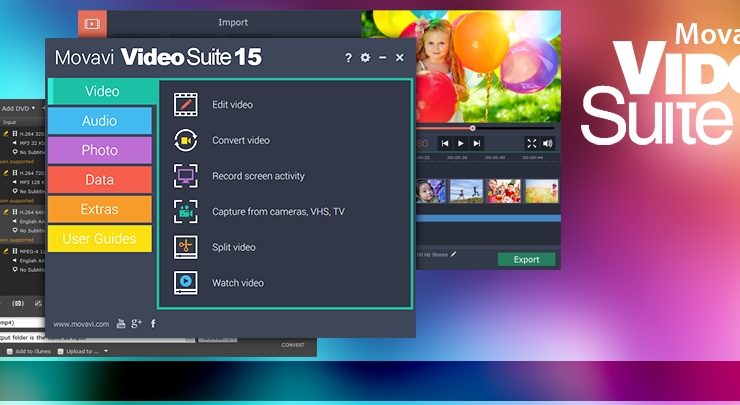Open the YouTube link icon
This screenshot has width=740, height=405.
point(121,324)
